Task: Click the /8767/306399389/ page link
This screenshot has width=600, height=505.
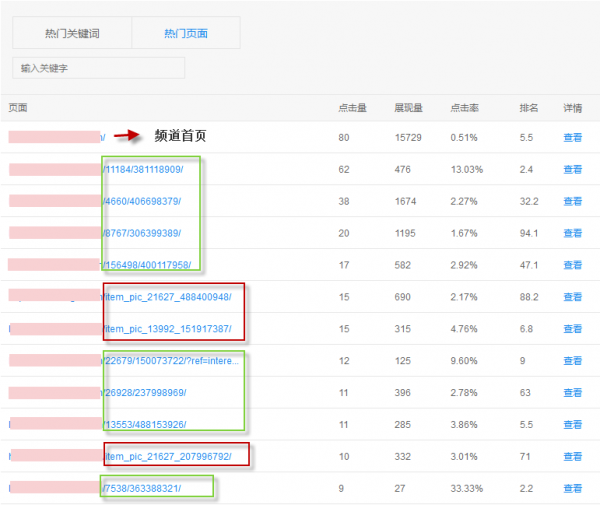Action: [141, 233]
